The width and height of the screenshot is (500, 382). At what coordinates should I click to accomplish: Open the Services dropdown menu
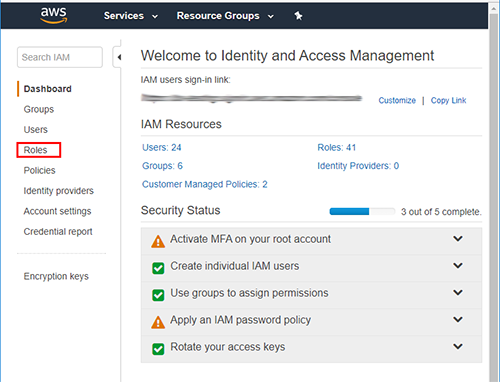coord(131,16)
